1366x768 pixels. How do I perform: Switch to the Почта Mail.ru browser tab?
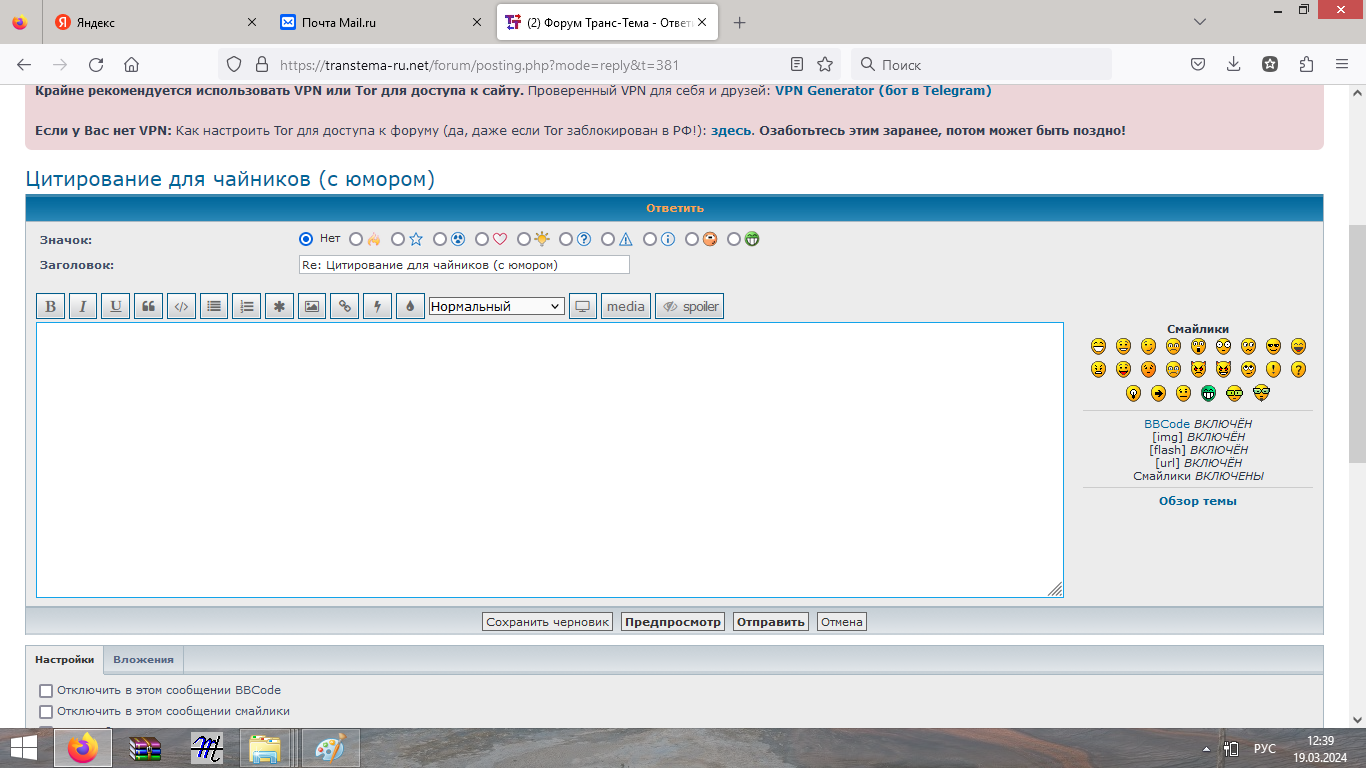coord(381,22)
